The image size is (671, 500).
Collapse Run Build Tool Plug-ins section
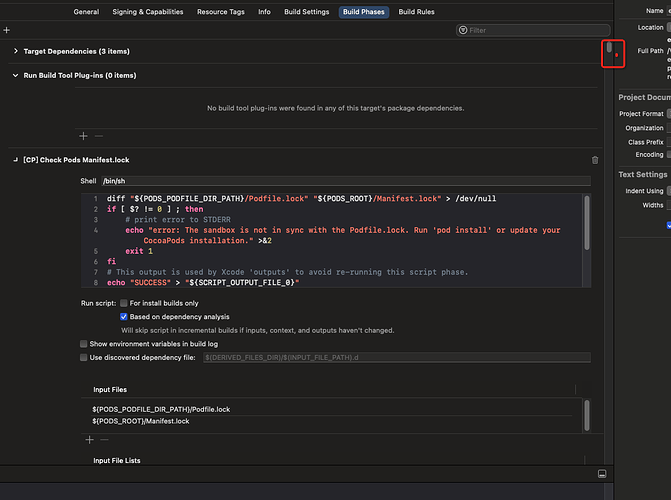pyautogui.click(x=15, y=75)
